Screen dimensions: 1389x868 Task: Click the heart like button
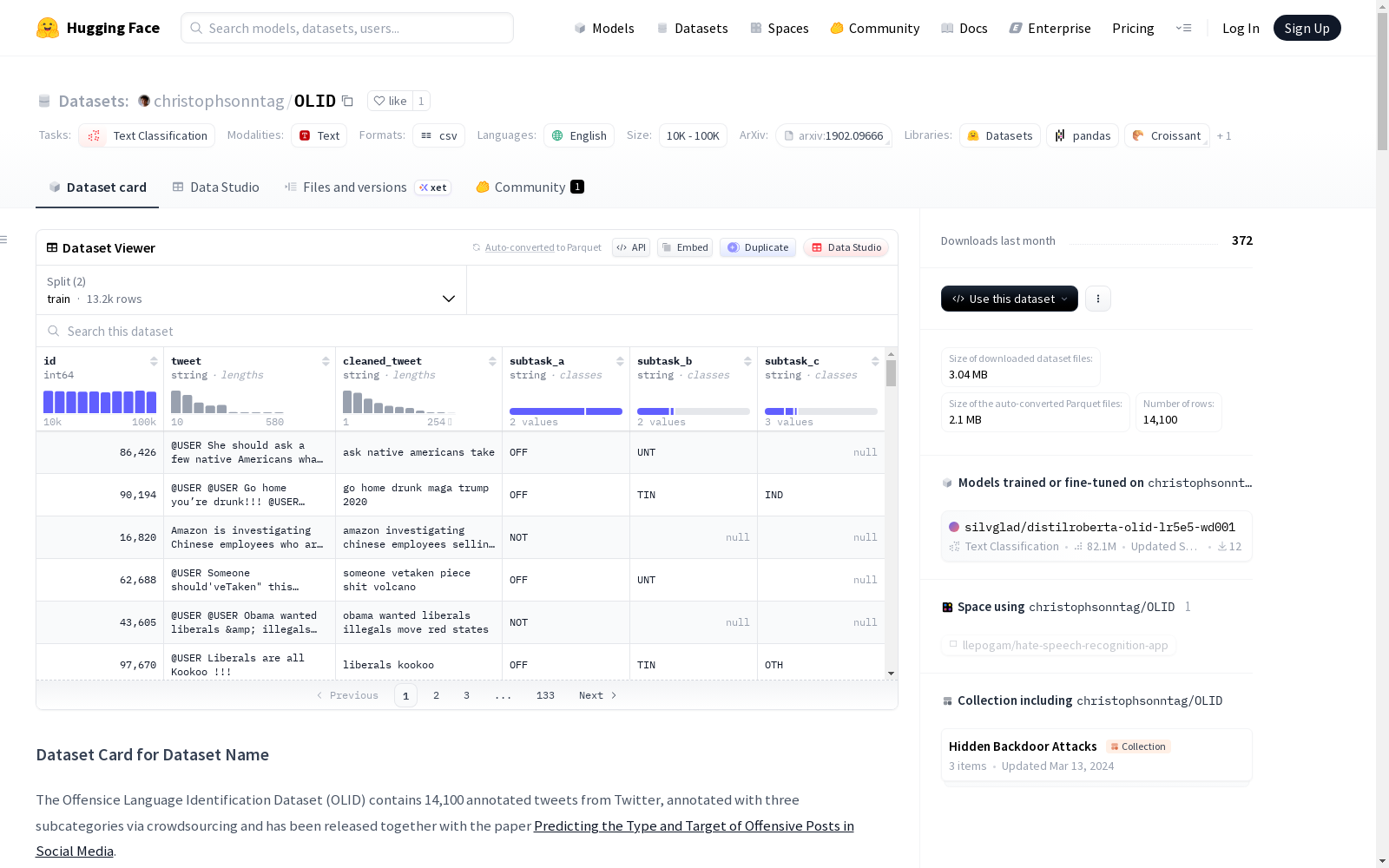tap(390, 101)
